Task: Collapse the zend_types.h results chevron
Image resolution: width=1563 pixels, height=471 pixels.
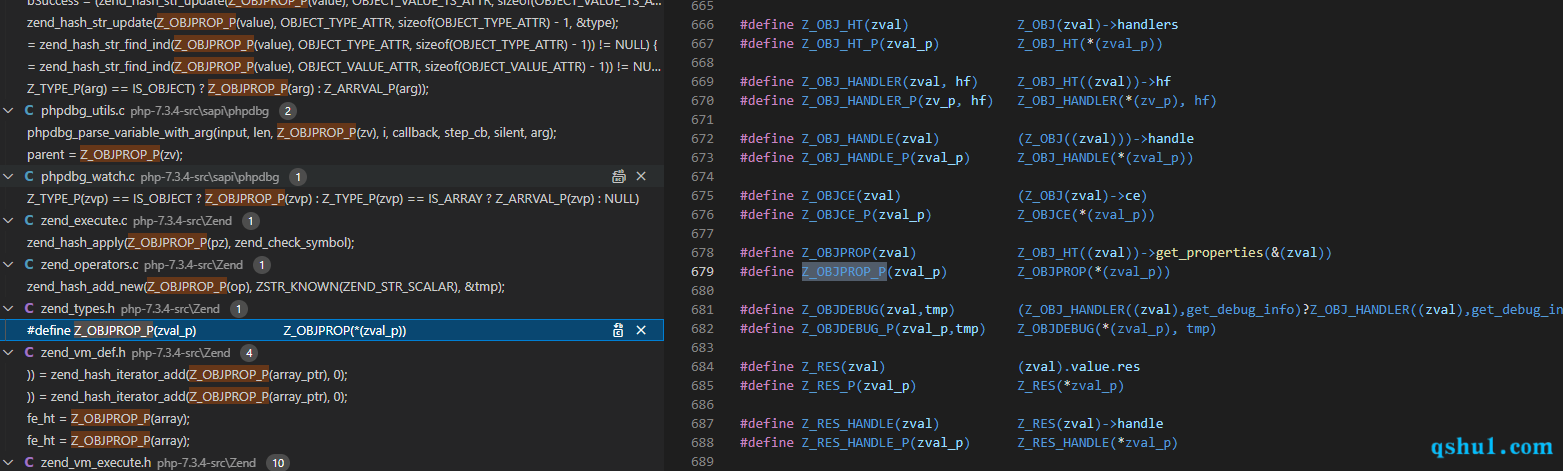Action: (10, 308)
